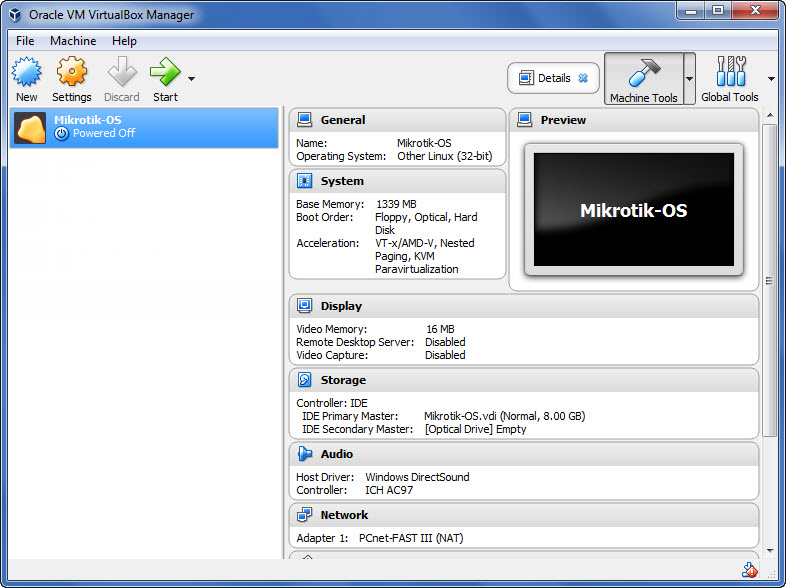Open the Display section header
Screen dimensions: 786x588
(524, 306)
